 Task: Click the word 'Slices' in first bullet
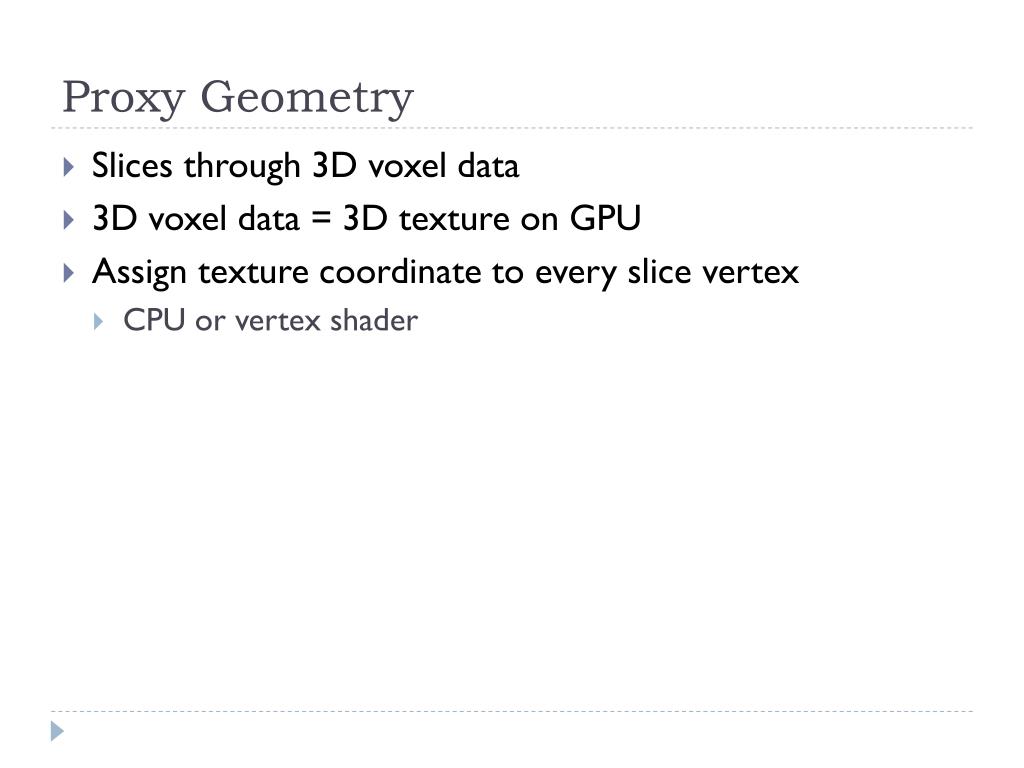coord(132,165)
